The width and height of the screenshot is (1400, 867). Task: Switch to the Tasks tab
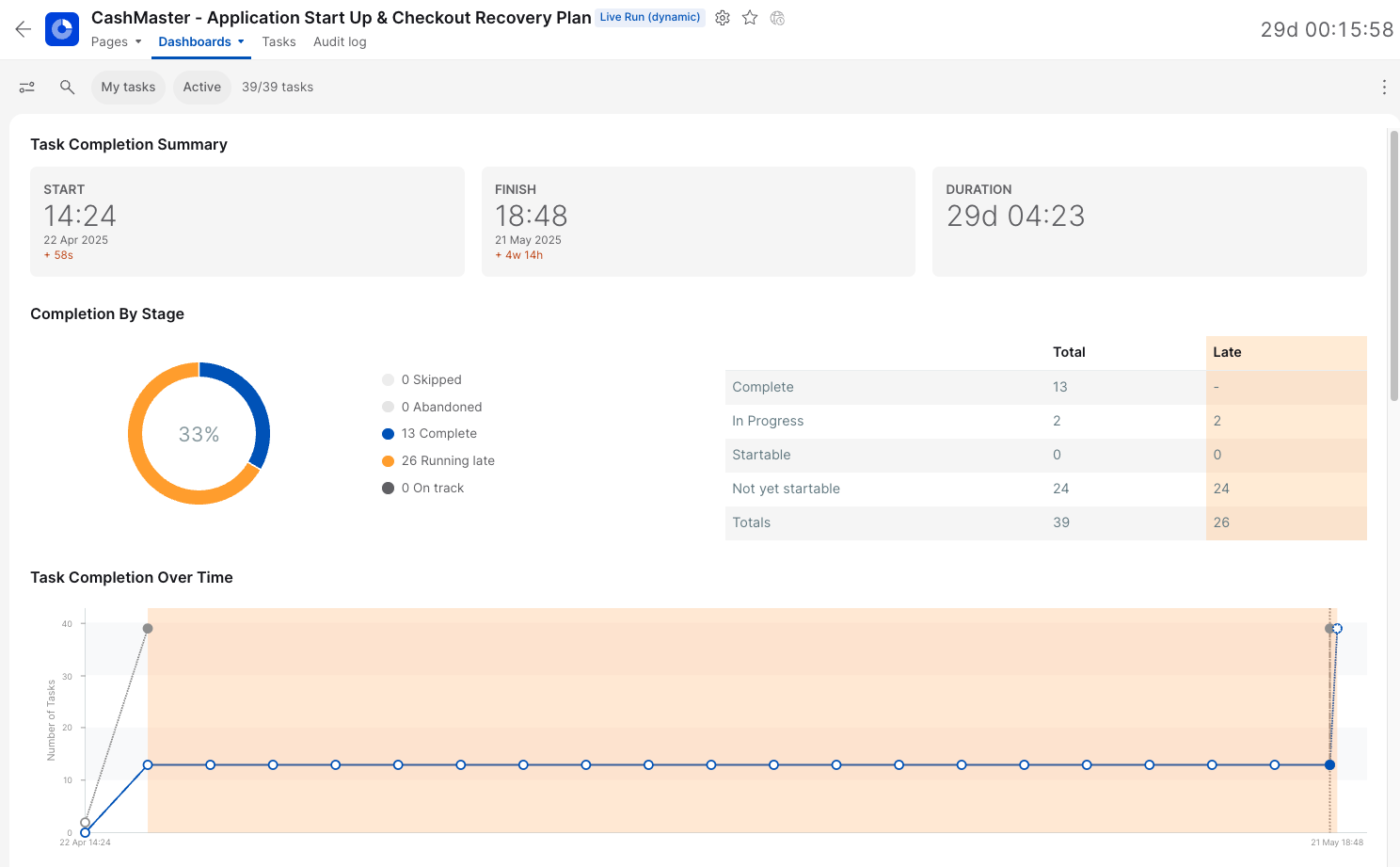[278, 41]
